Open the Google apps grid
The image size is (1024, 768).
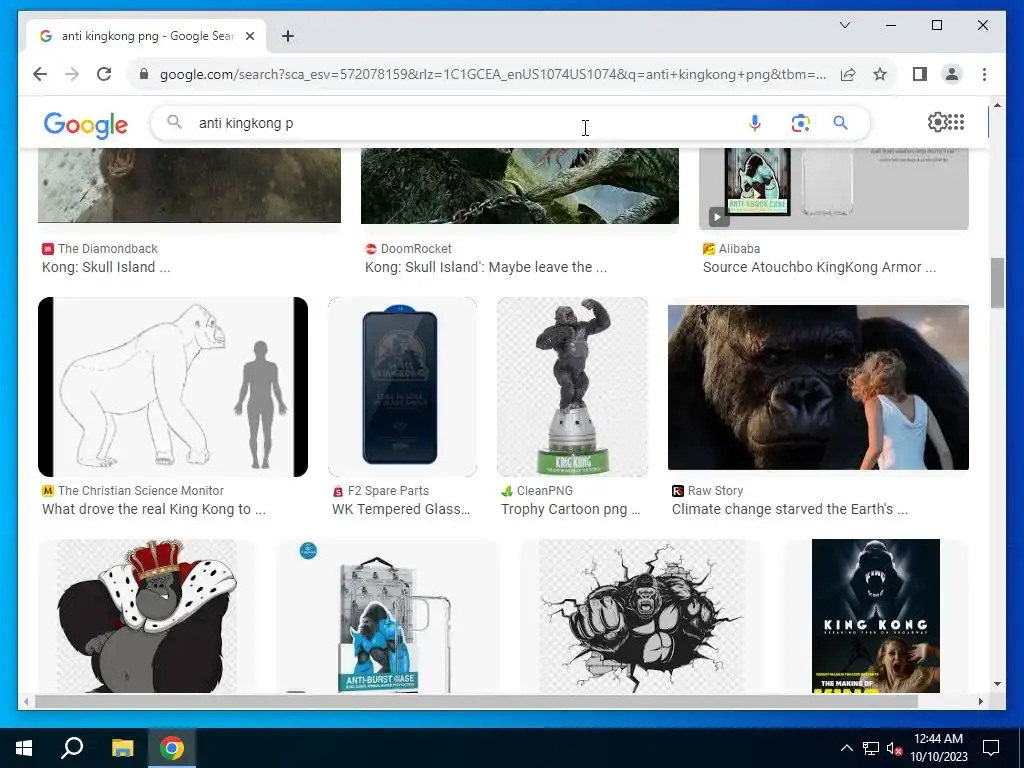[955, 122]
